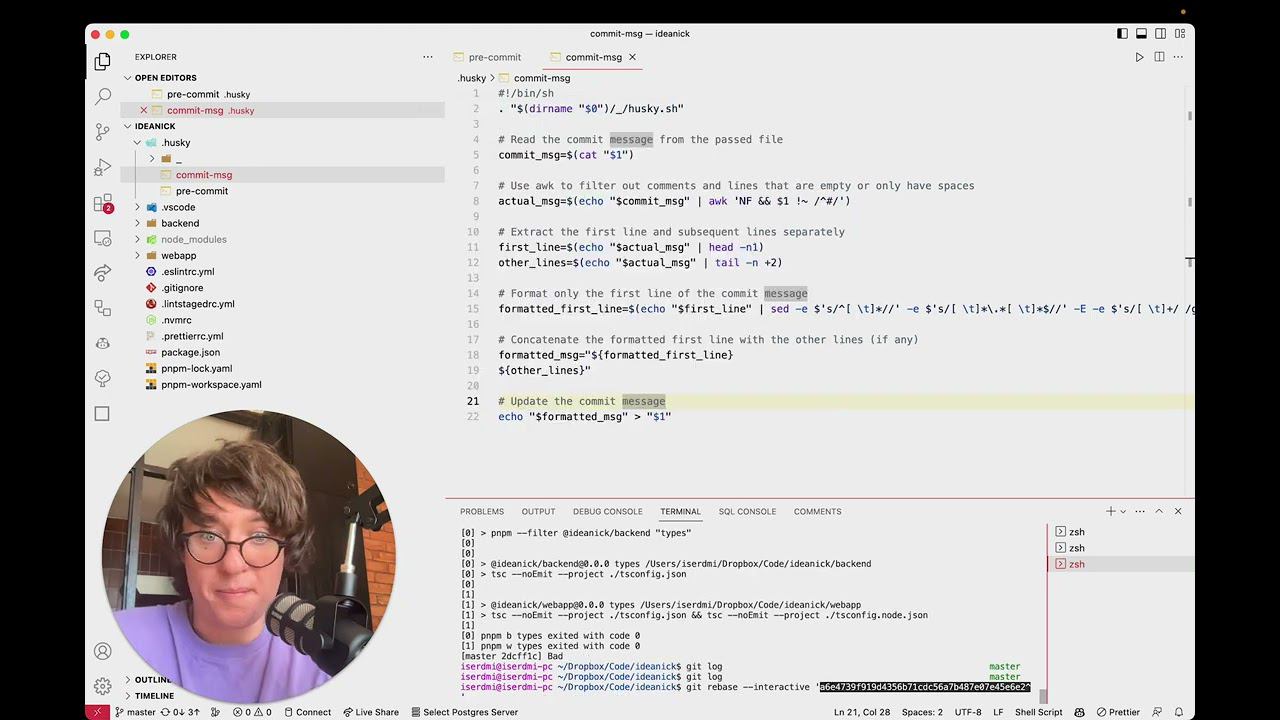Click the terminal panel scrollbar
The image size is (1280, 720).
pos(1041,696)
